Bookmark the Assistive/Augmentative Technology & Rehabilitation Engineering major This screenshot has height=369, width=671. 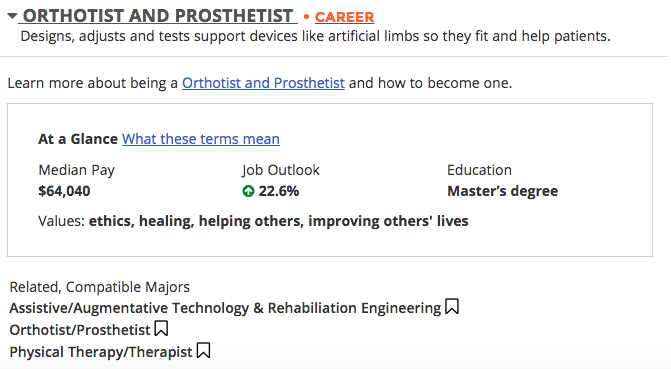coord(452,307)
